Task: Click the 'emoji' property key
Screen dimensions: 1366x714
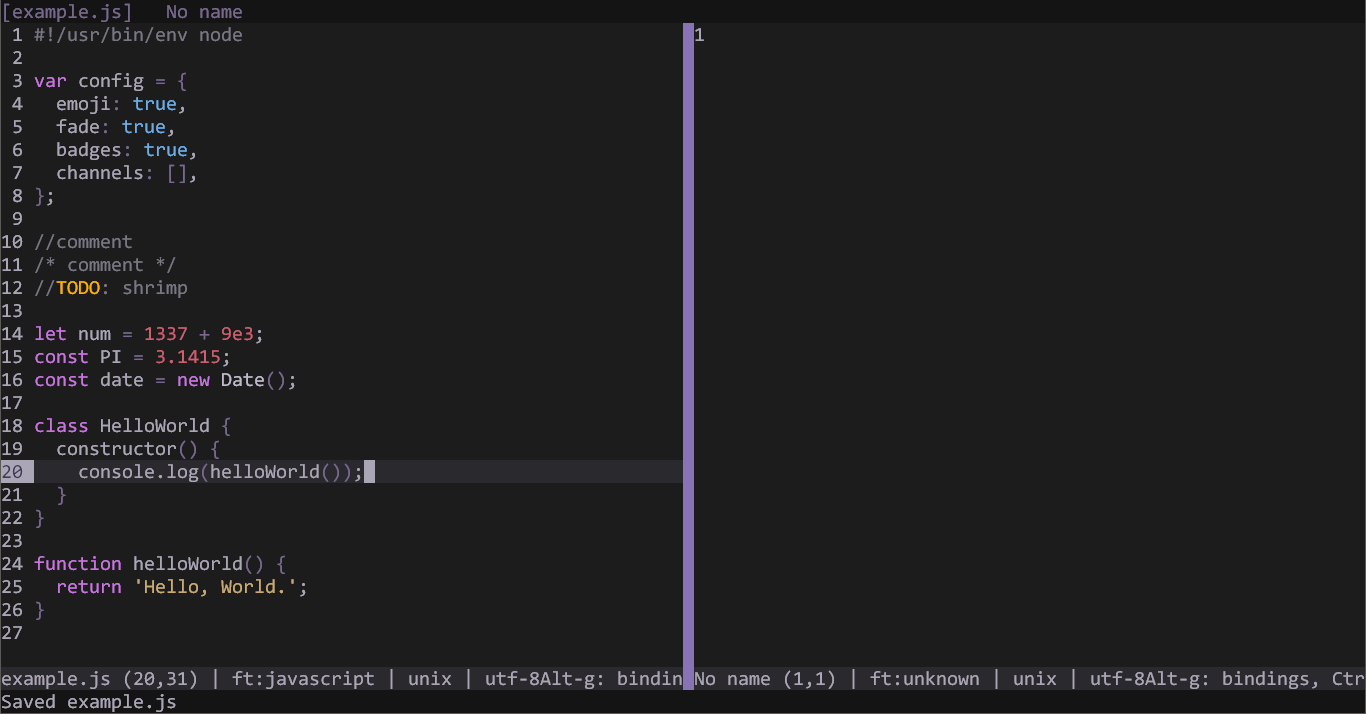Action: click(83, 104)
